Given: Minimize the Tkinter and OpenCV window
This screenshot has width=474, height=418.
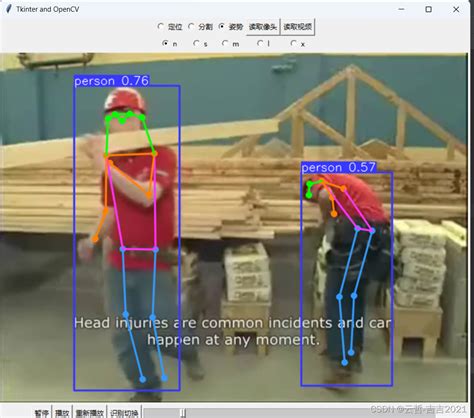Looking at the screenshot, I should pyautogui.click(x=402, y=9).
